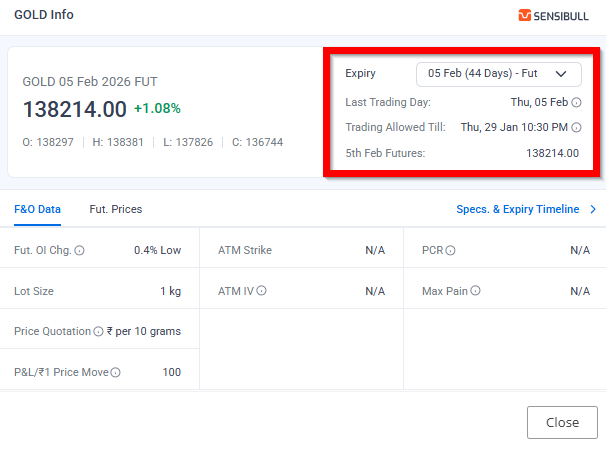Show info for Max Pain
Screen dimensions: 606x451
coord(475,291)
